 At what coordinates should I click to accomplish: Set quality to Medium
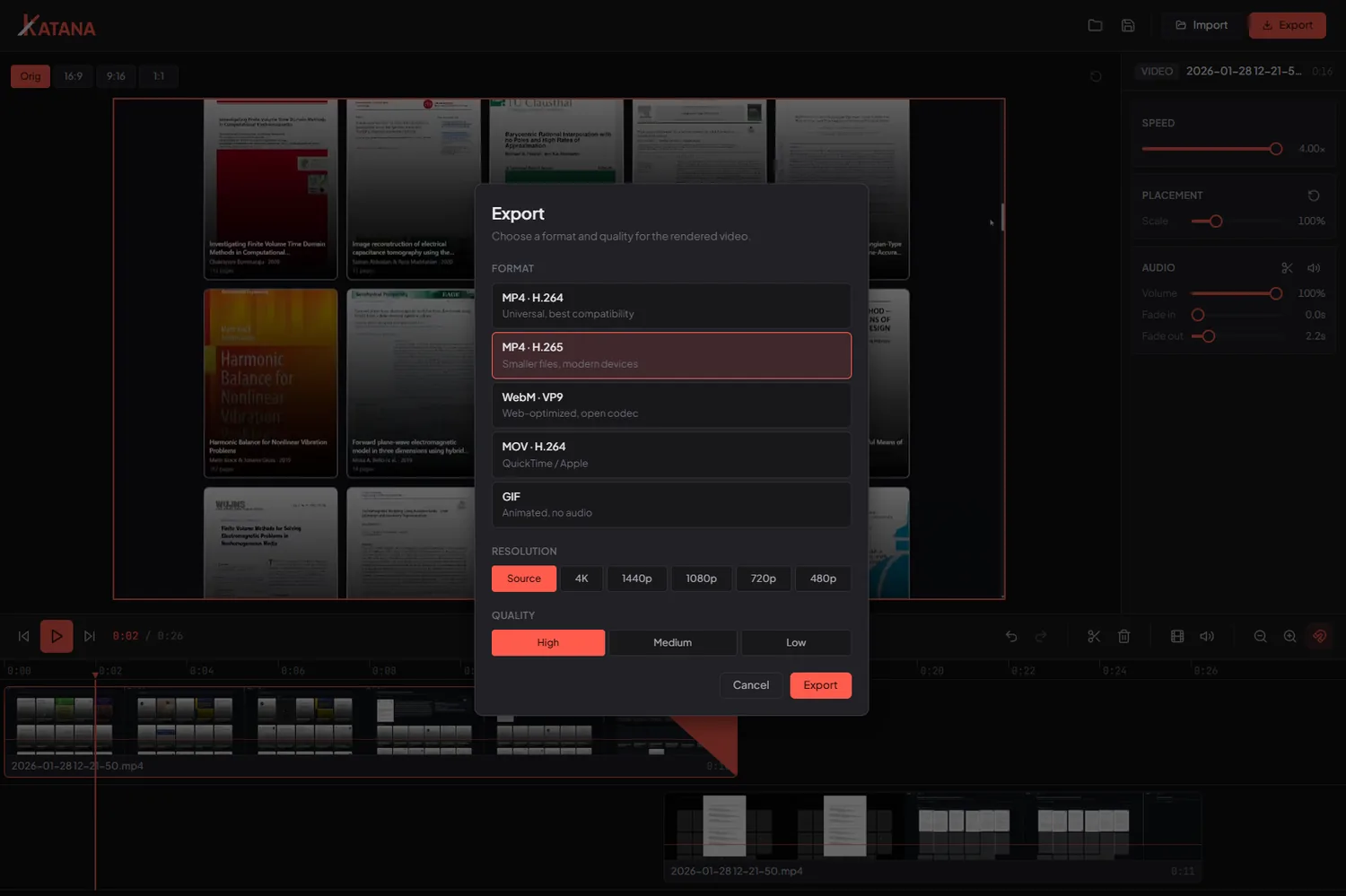673,643
